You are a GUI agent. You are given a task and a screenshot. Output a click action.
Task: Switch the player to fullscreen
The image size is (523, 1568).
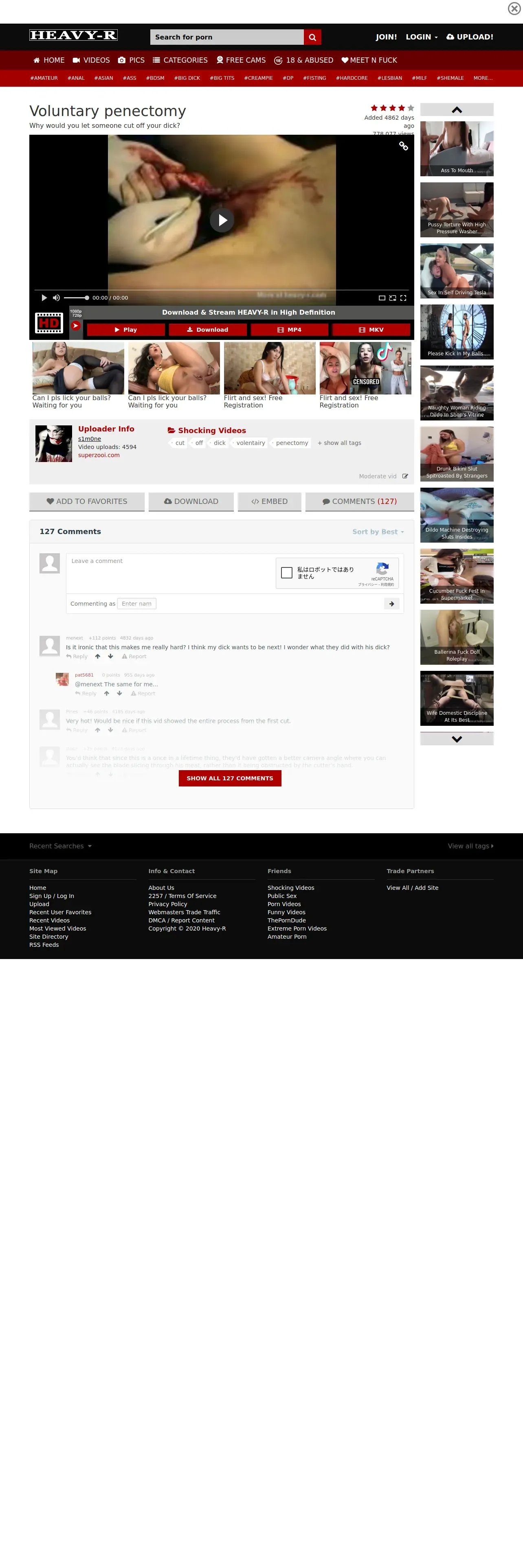click(x=403, y=298)
